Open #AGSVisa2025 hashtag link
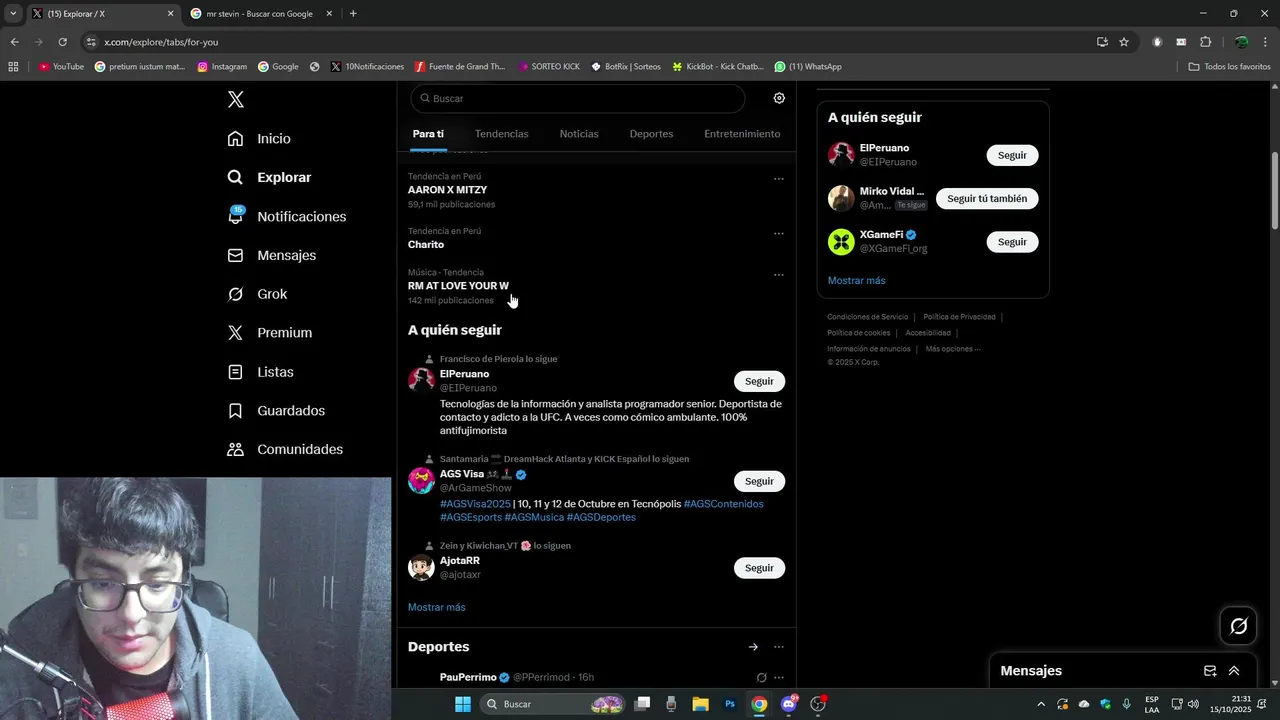The image size is (1280, 720). tap(475, 504)
